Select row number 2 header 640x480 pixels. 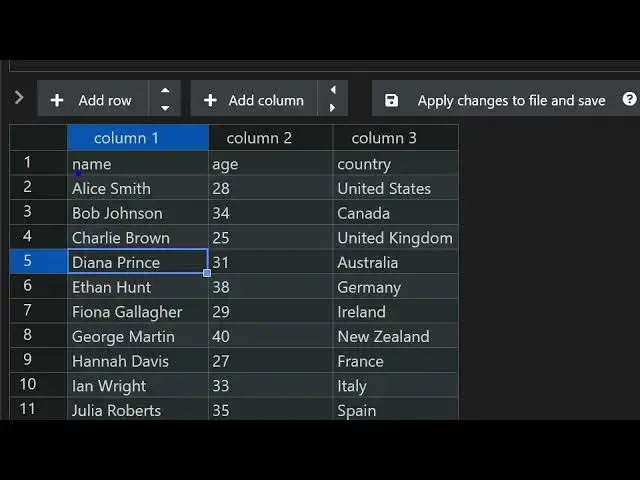pyautogui.click(x=38, y=187)
